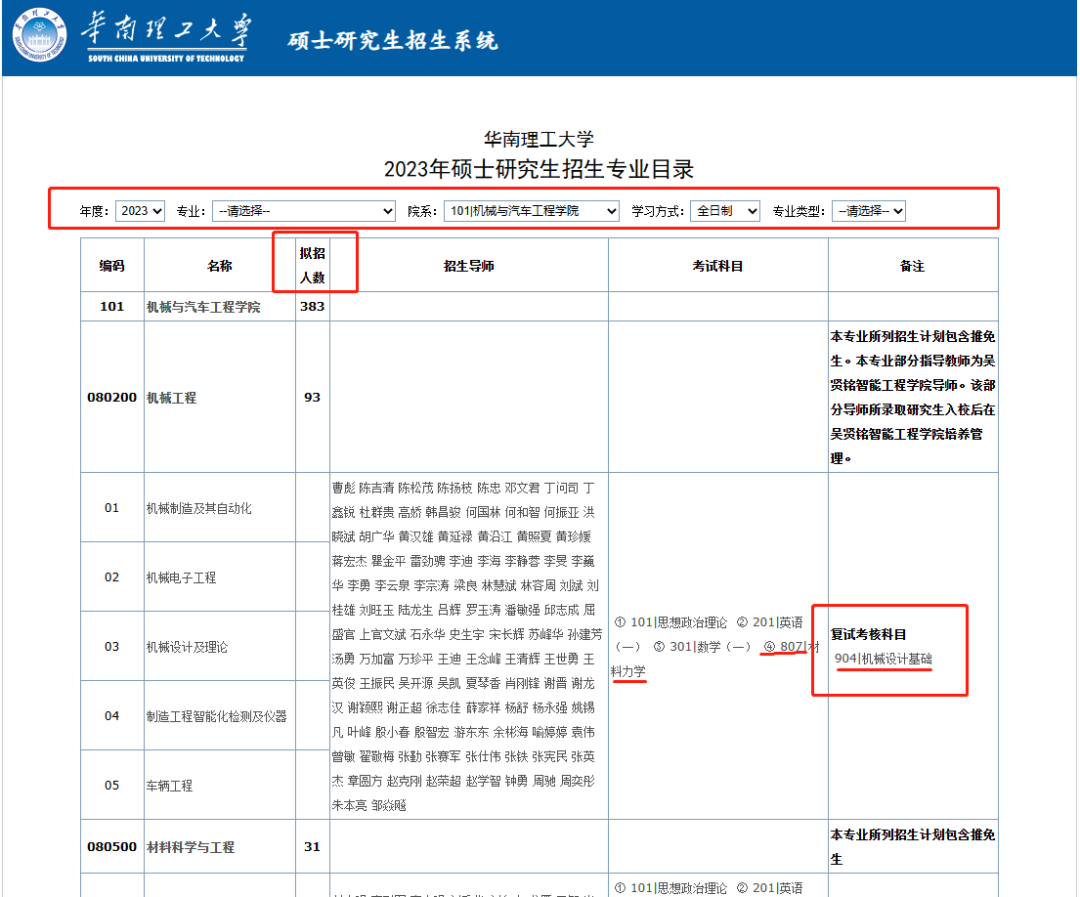Open the 专业类型 请选择 dropdown

pos(869,211)
